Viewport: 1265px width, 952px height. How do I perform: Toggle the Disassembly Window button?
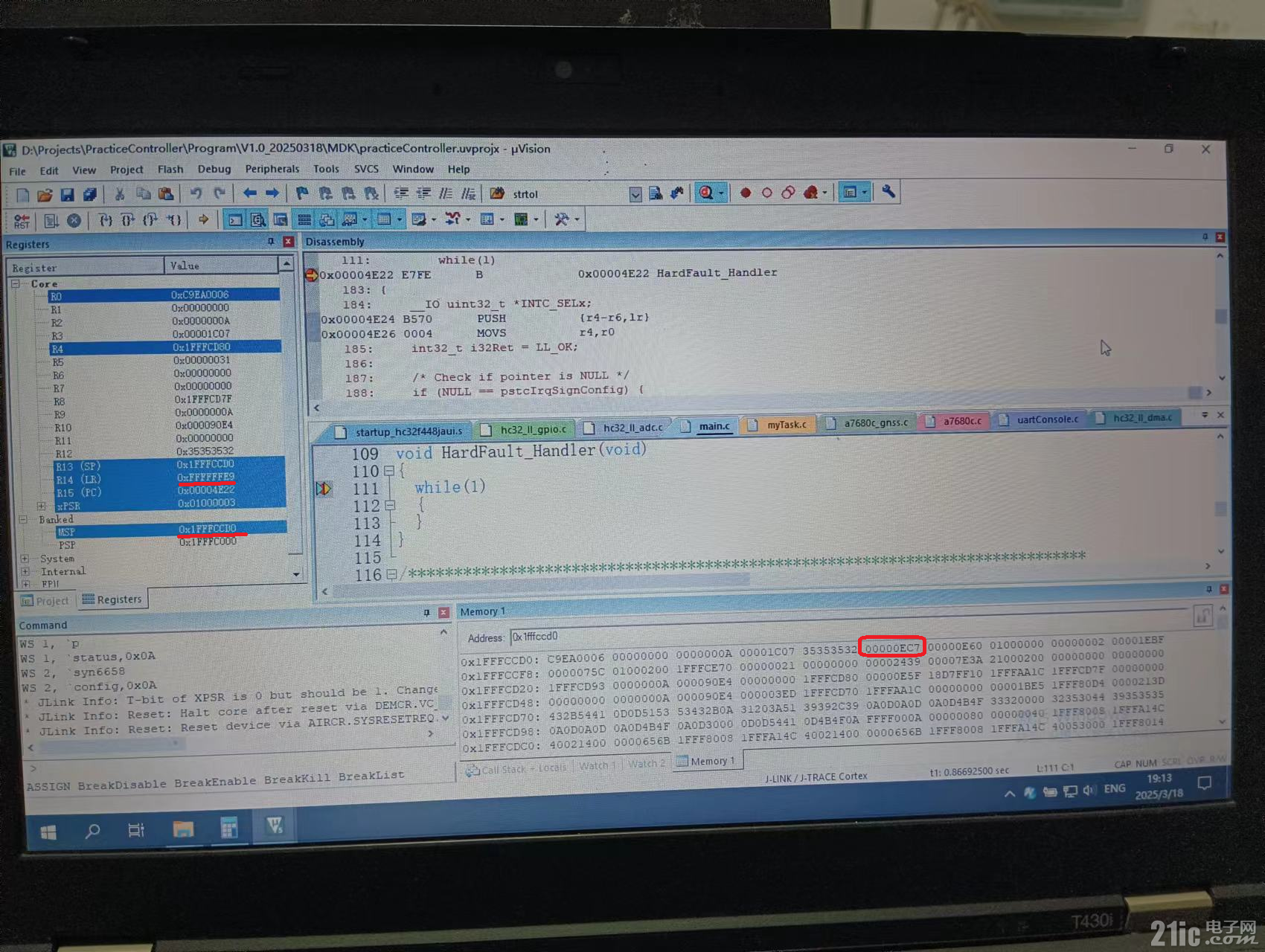coord(258,219)
